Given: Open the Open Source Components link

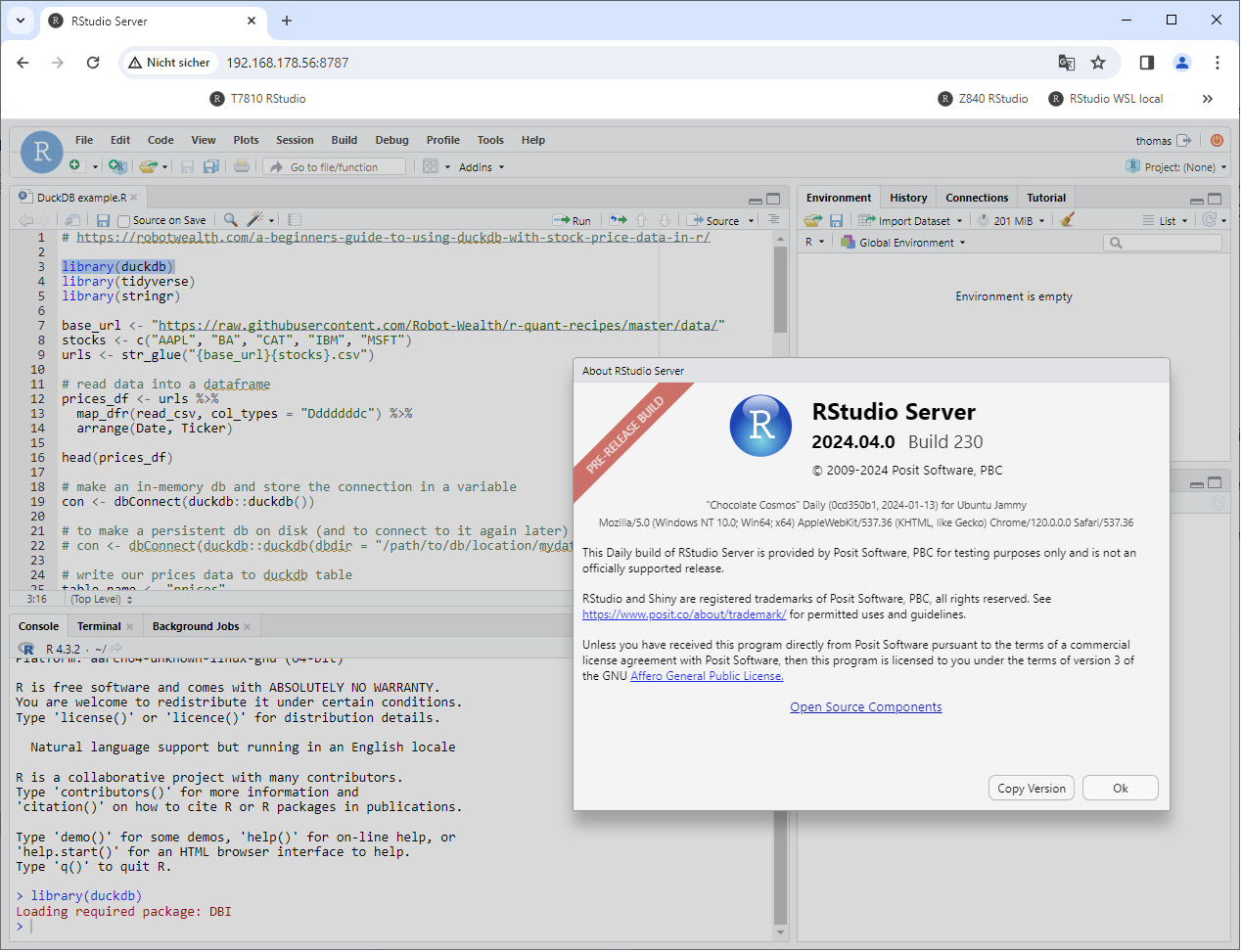Looking at the screenshot, I should [x=865, y=707].
